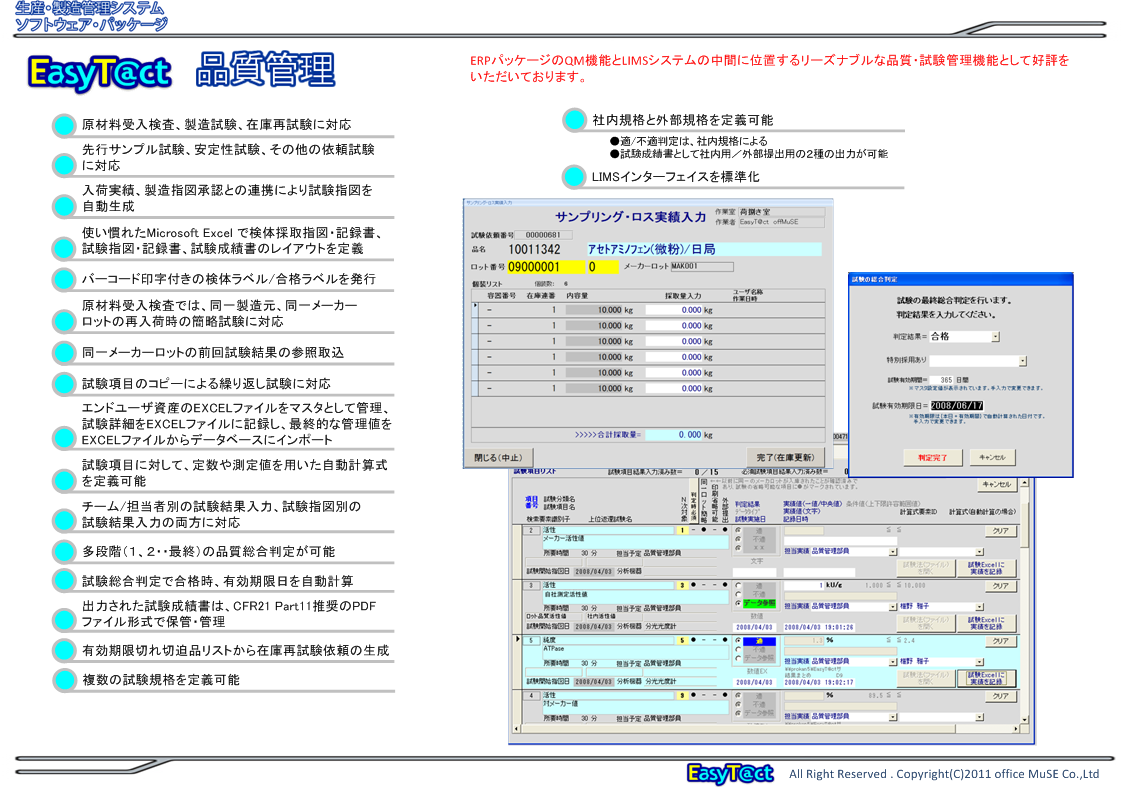Record results to Excel for 純度 ATPase row
This screenshot has width=1124, height=789.
pyautogui.click(x=986, y=678)
